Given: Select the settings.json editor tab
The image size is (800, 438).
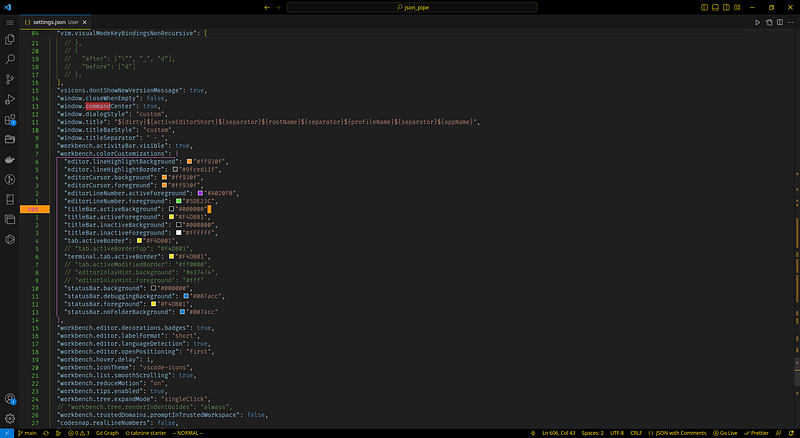Looking at the screenshot, I should click(x=56, y=22).
